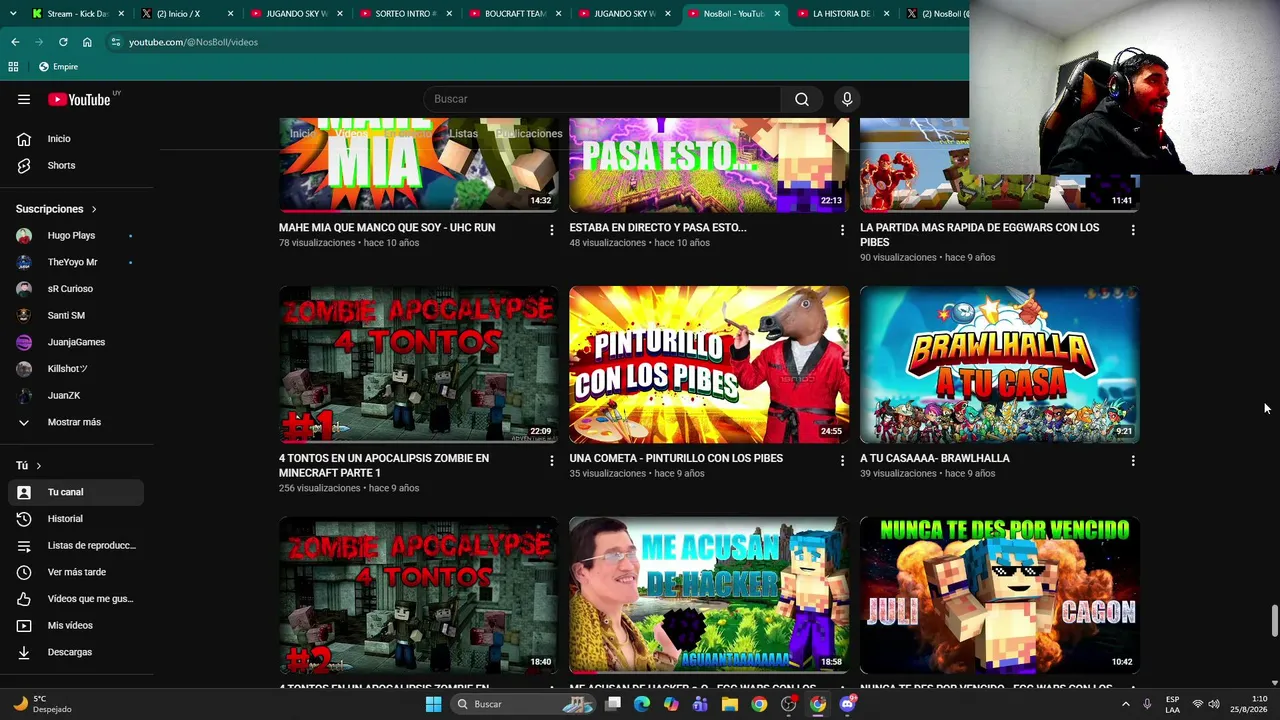The width and height of the screenshot is (1280, 720).
Task: Open the Zombie Apocalypse #1 thumbnail
Action: (419, 364)
